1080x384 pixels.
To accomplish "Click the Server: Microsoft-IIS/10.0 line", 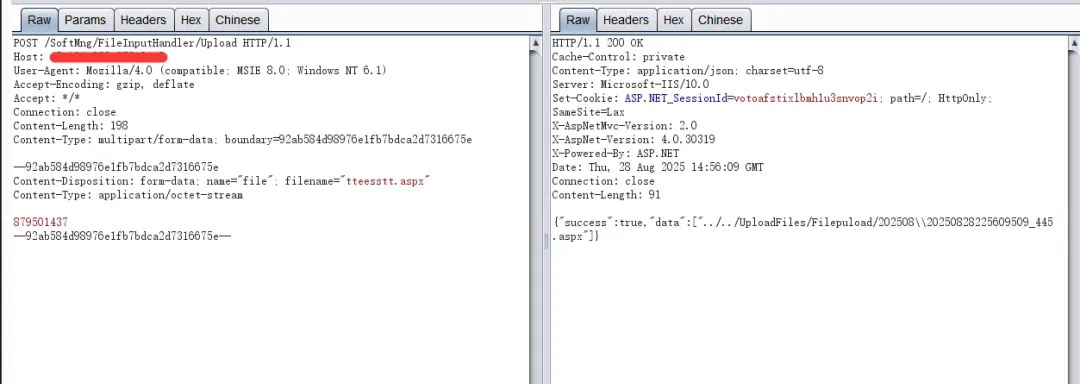I will click(630, 84).
